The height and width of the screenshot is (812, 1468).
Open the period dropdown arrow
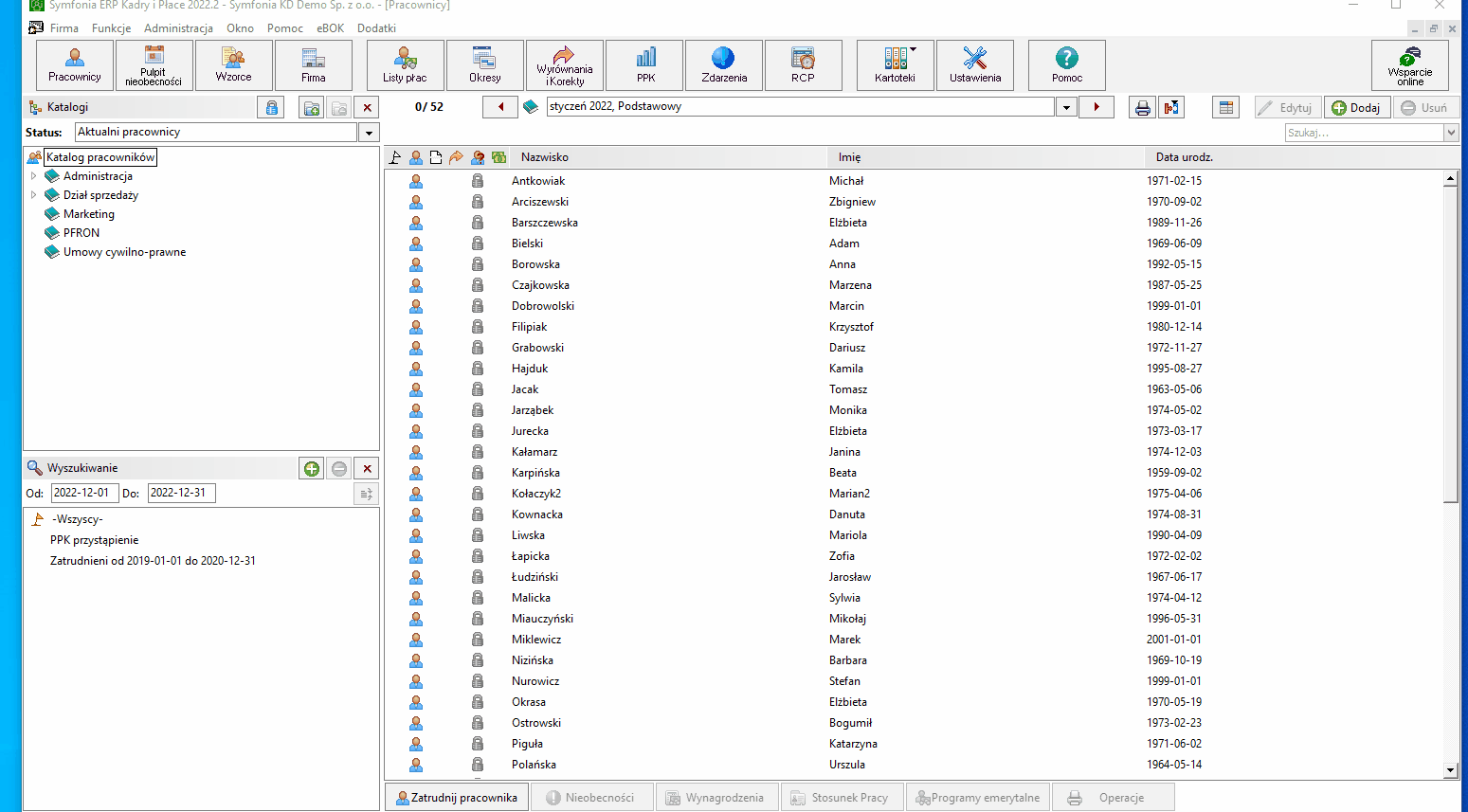click(1066, 107)
